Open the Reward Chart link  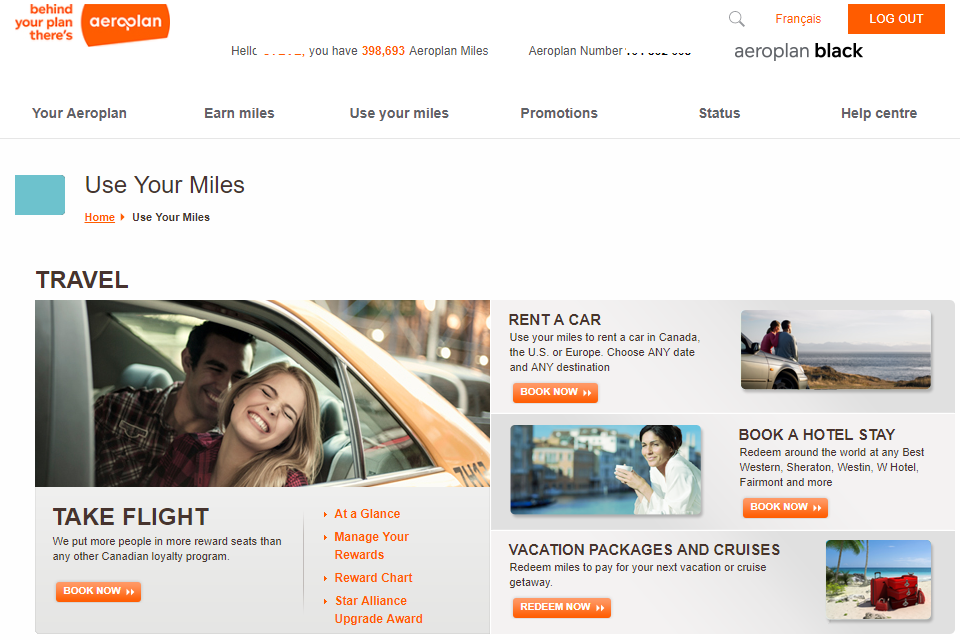373,578
